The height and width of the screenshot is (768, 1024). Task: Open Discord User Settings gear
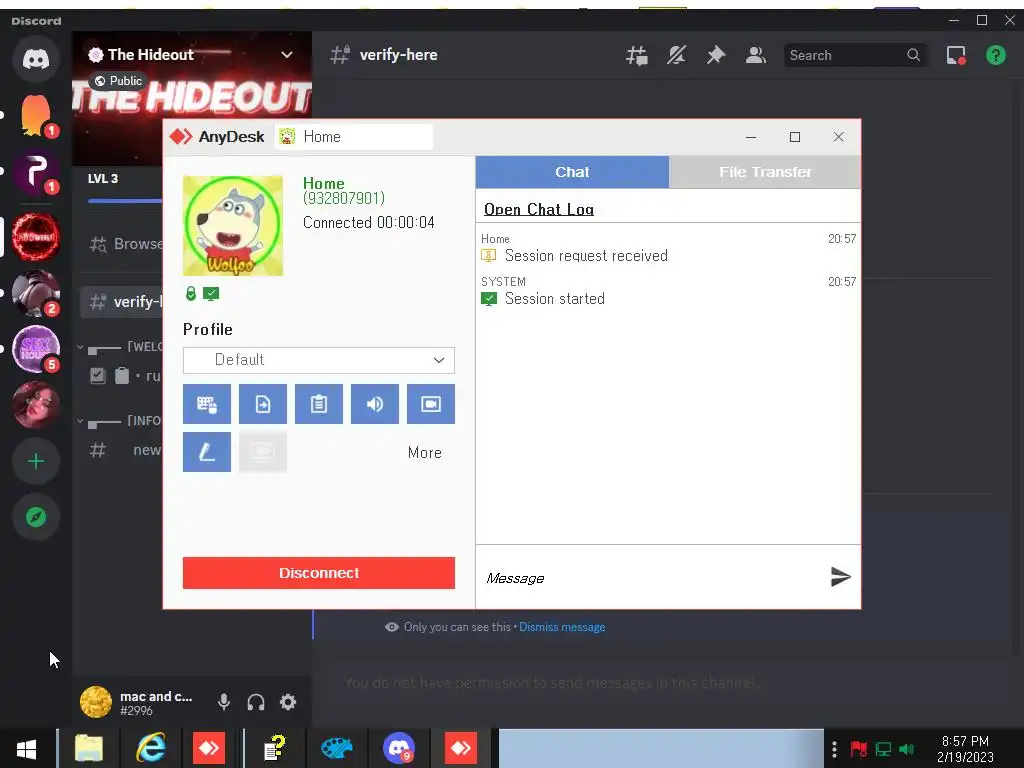[288, 702]
